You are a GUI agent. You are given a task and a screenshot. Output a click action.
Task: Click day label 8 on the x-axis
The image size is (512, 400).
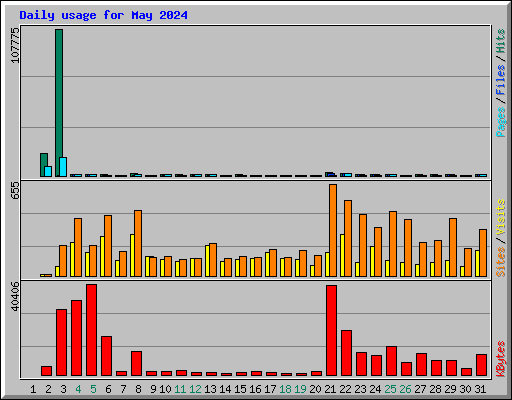(138, 389)
